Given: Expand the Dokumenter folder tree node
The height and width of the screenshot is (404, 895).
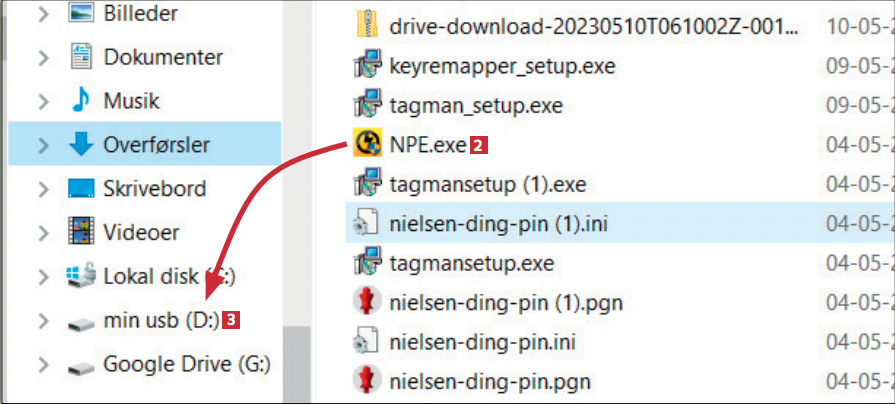Looking at the screenshot, I should pos(42,58).
